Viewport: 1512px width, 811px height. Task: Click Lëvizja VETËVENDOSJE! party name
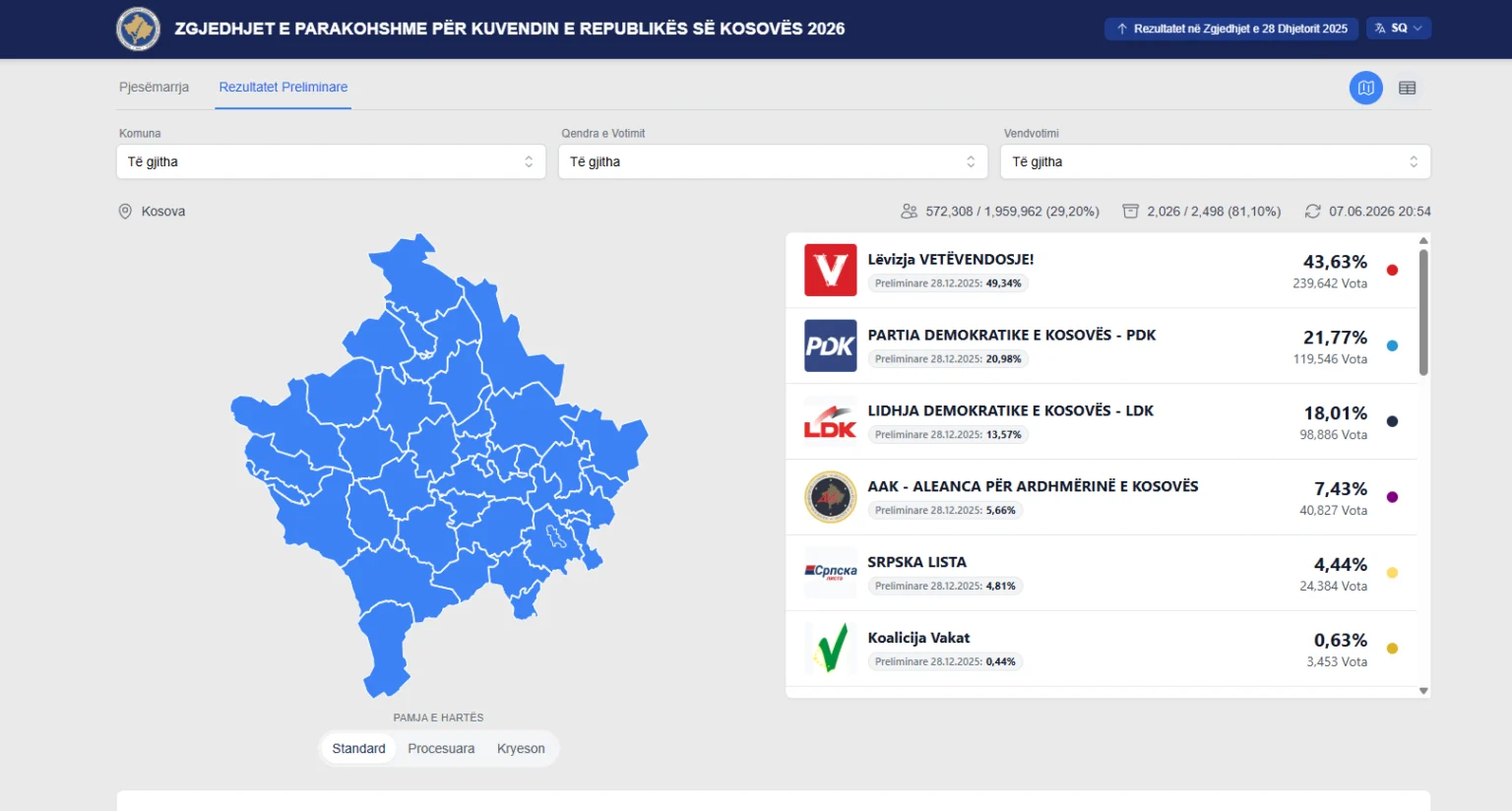pyautogui.click(x=951, y=259)
